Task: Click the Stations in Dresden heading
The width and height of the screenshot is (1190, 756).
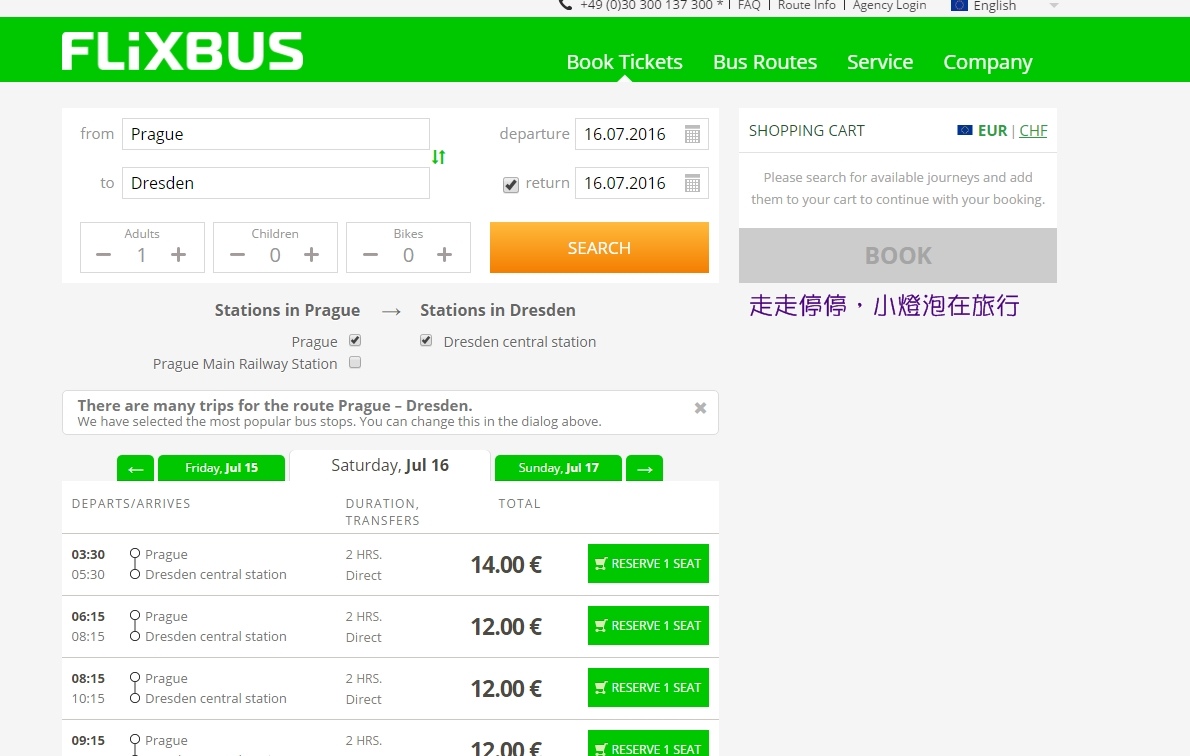Action: (x=498, y=310)
